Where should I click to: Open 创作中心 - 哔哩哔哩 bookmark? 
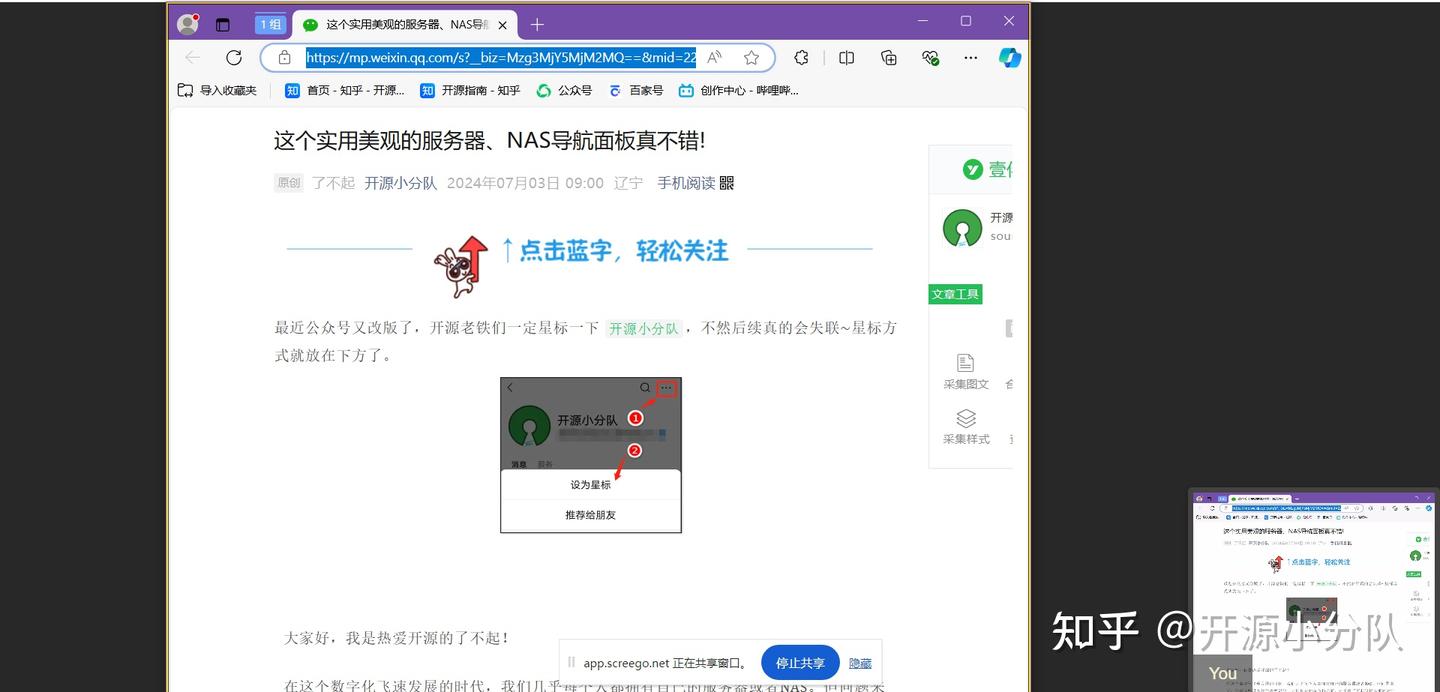pos(739,90)
